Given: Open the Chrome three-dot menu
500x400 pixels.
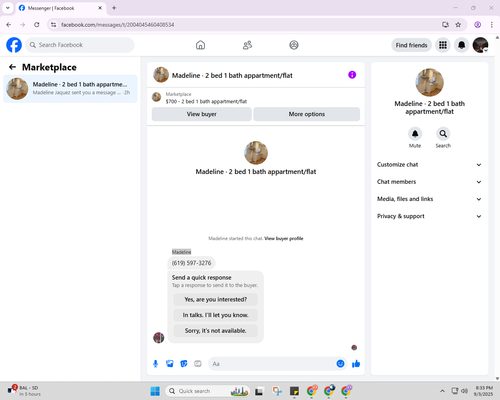Looking at the screenshot, I should click(492, 25).
